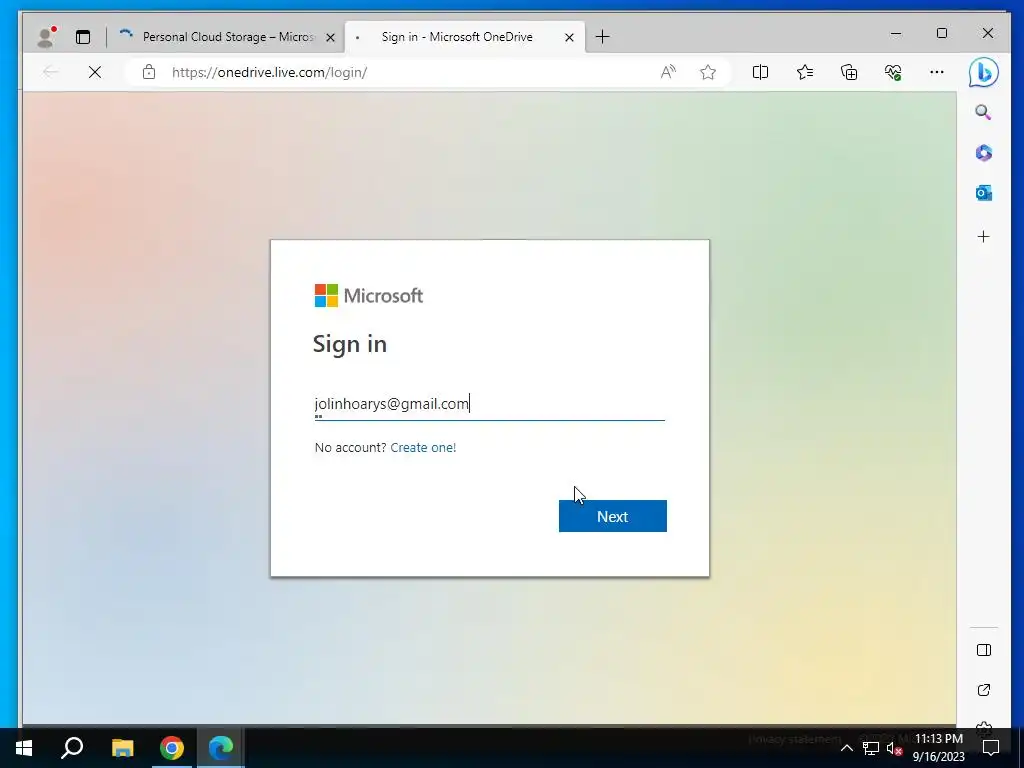Close the Sign in - Microsoft OneDrive tab
Viewport: 1024px width, 768px height.
click(569, 37)
